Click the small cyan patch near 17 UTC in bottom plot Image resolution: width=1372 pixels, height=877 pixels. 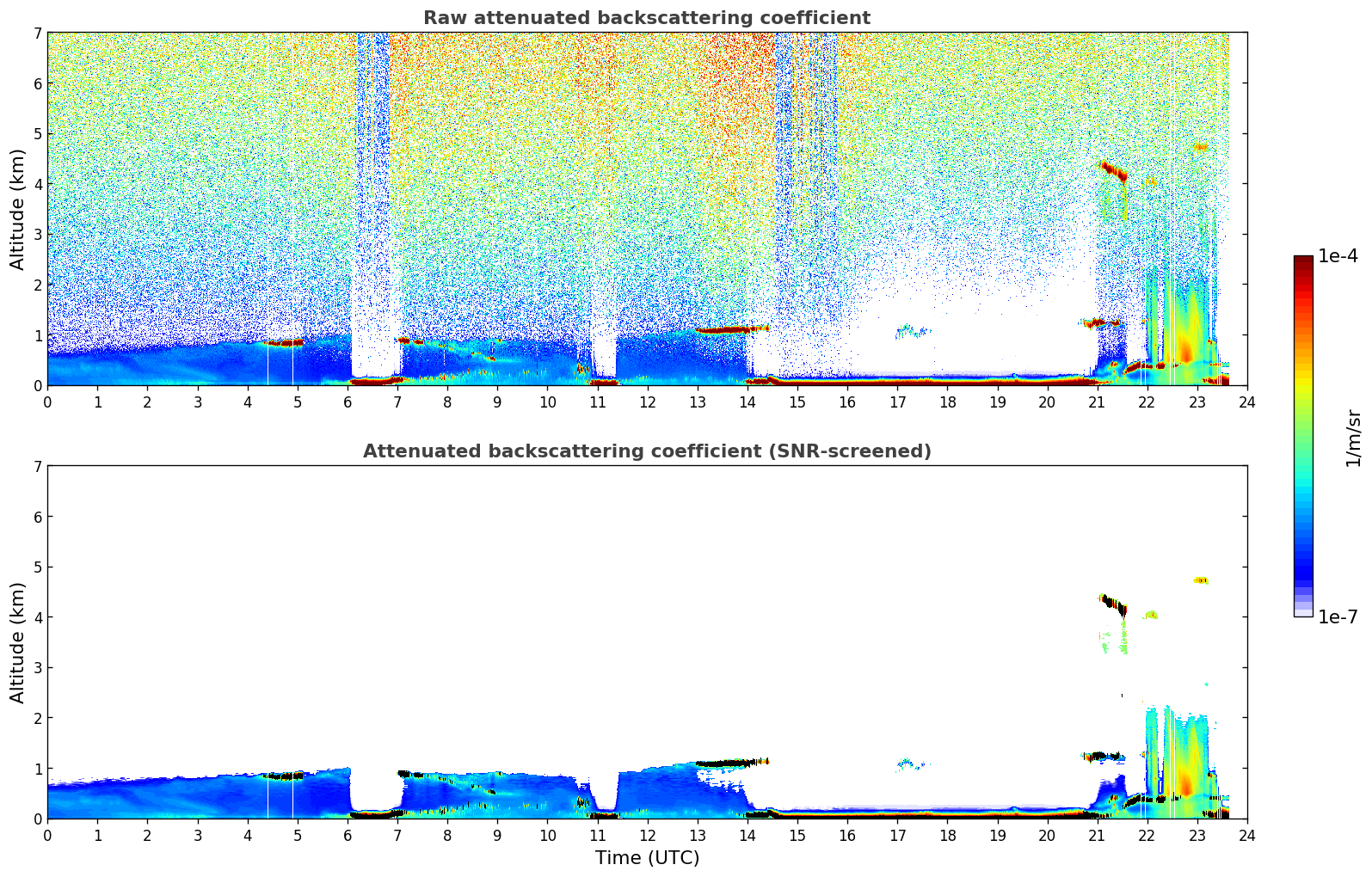point(906,763)
